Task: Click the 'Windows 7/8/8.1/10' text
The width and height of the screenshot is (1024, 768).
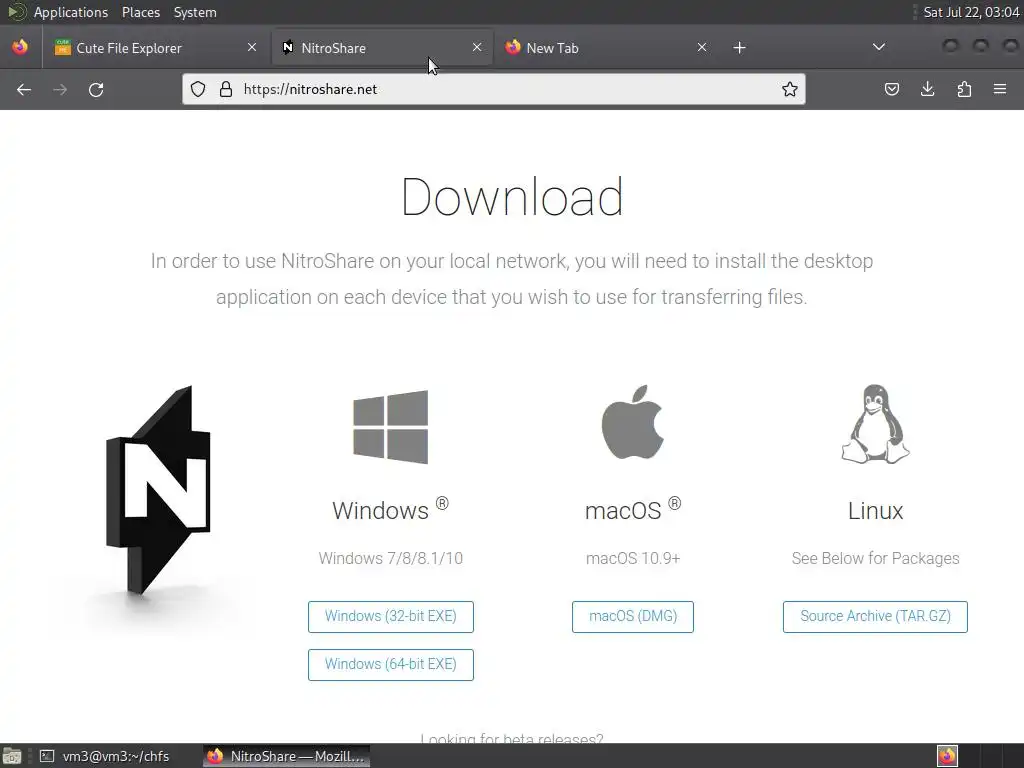Action: point(391,558)
